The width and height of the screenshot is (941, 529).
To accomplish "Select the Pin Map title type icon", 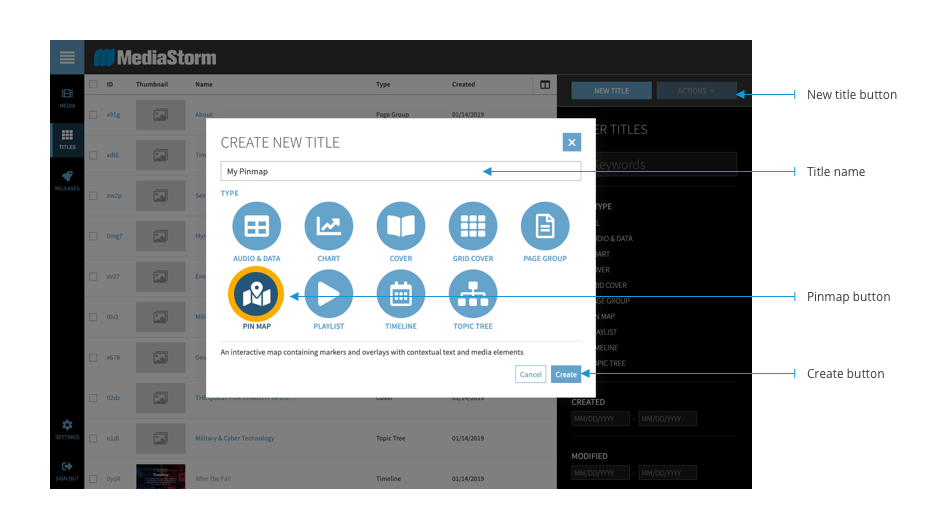I will 257,293.
